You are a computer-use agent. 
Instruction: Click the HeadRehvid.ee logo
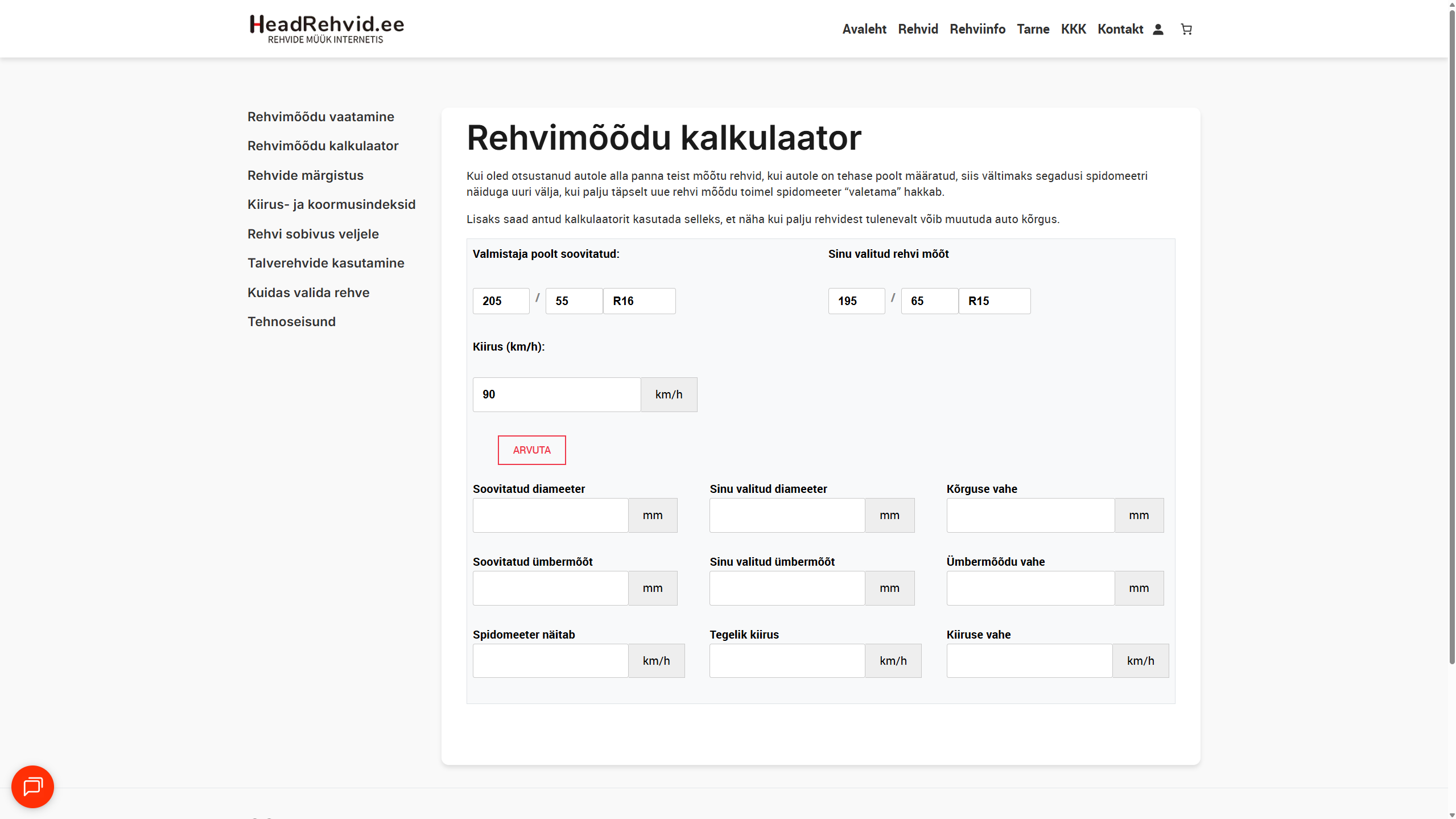click(327, 29)
